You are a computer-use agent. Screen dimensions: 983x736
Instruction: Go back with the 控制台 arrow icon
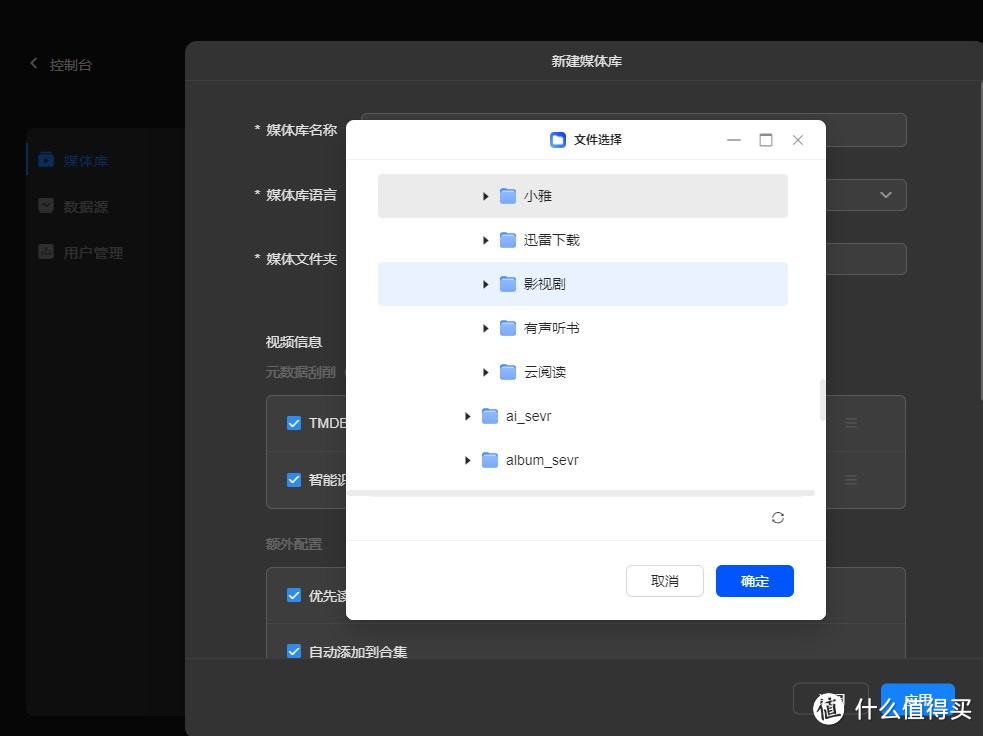(34, 63)
